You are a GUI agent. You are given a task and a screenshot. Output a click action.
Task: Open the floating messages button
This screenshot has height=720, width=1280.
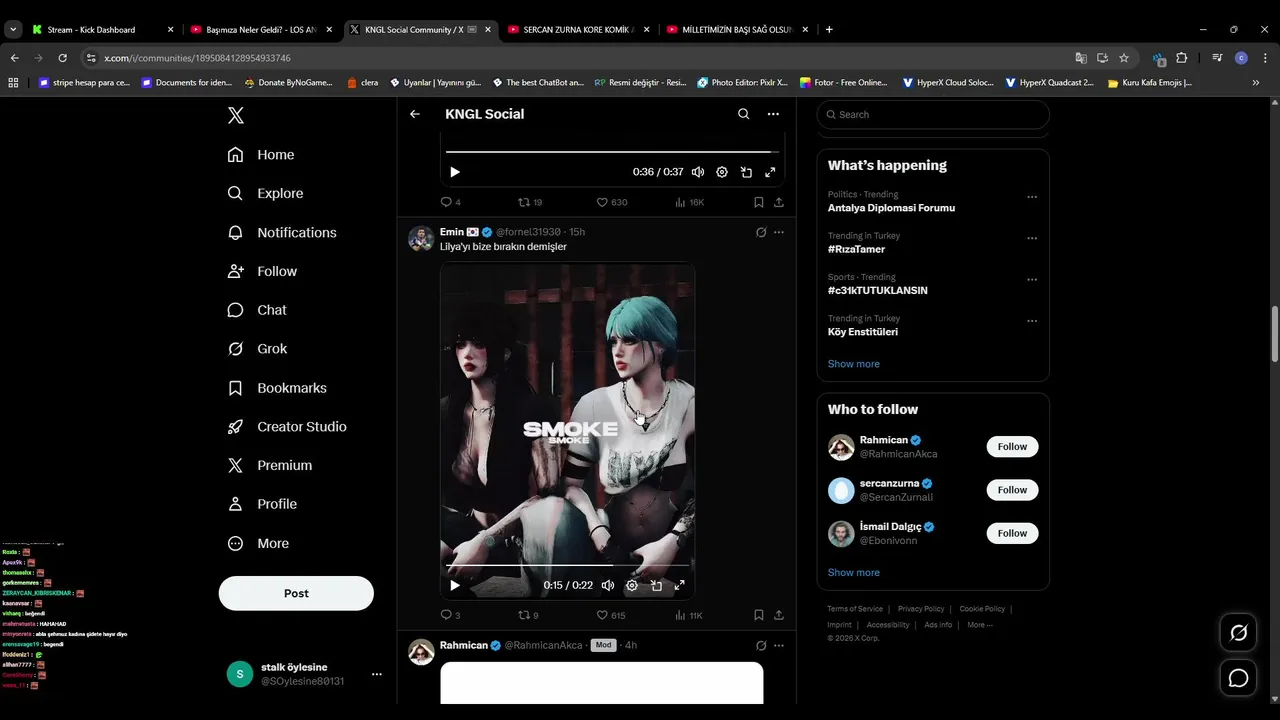(x=1238, y=678)
